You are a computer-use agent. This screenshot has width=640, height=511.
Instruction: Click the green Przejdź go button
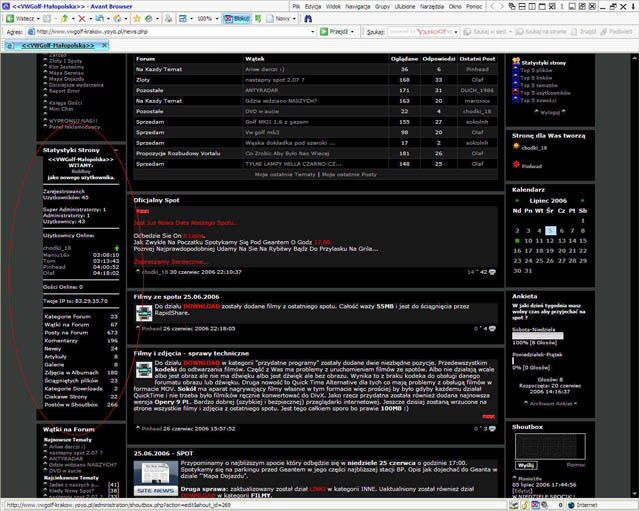point(334,31)
